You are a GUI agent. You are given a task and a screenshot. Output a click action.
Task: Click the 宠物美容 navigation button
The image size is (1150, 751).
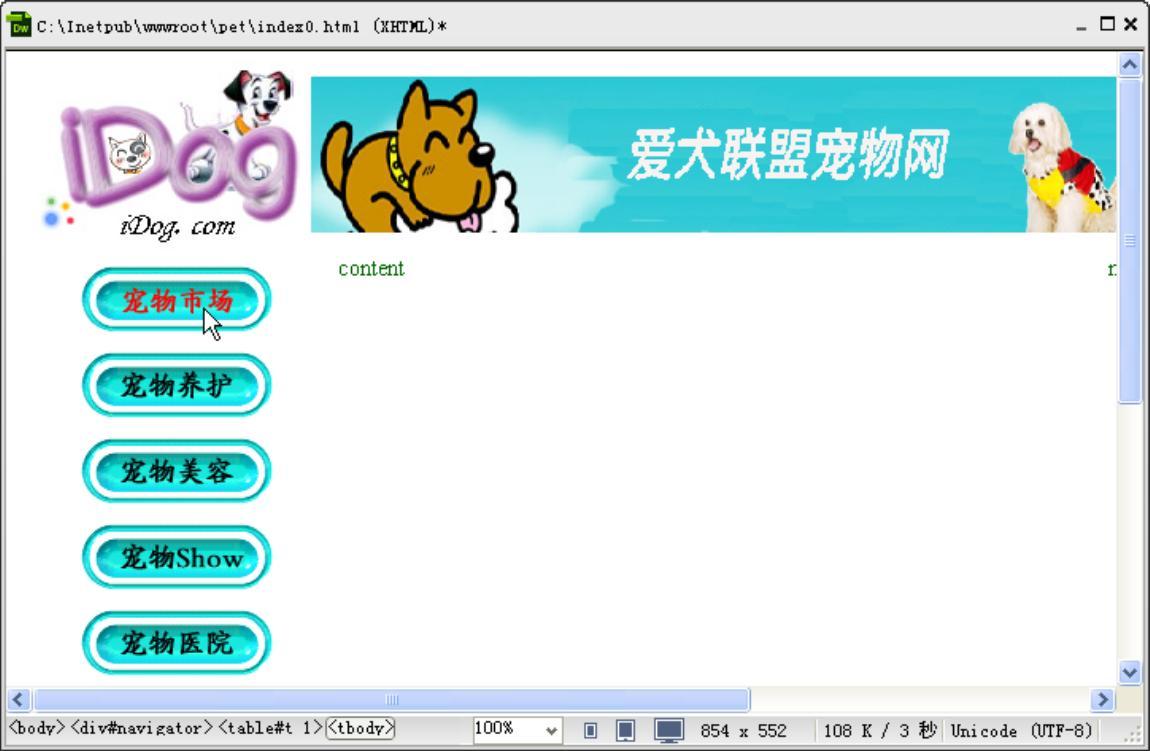(176, 471)
